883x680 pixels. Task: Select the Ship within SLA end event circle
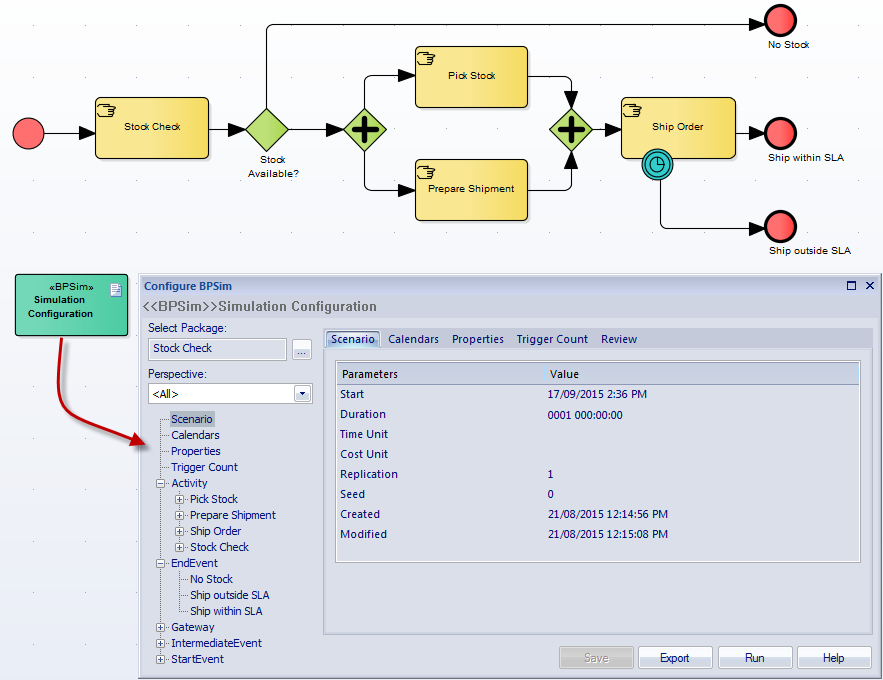point(780,133)
